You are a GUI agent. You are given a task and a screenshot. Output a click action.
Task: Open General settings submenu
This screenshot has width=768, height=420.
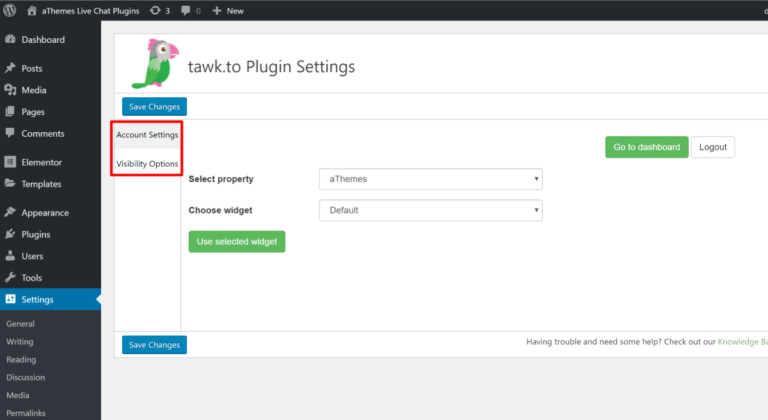point(20,324)
